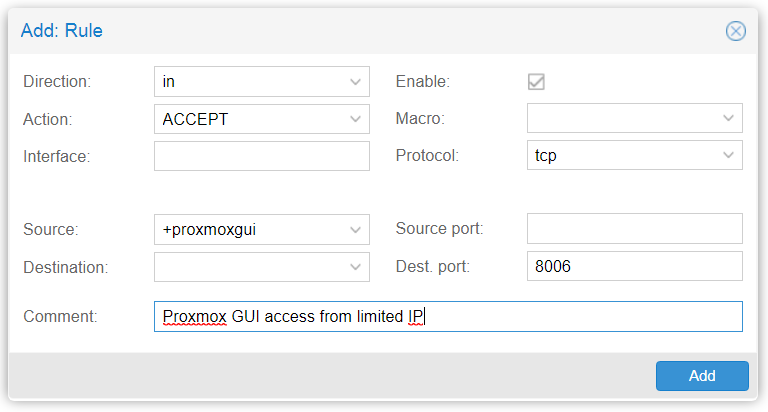Click the Dest. port field with 8006

click(635, 266)
